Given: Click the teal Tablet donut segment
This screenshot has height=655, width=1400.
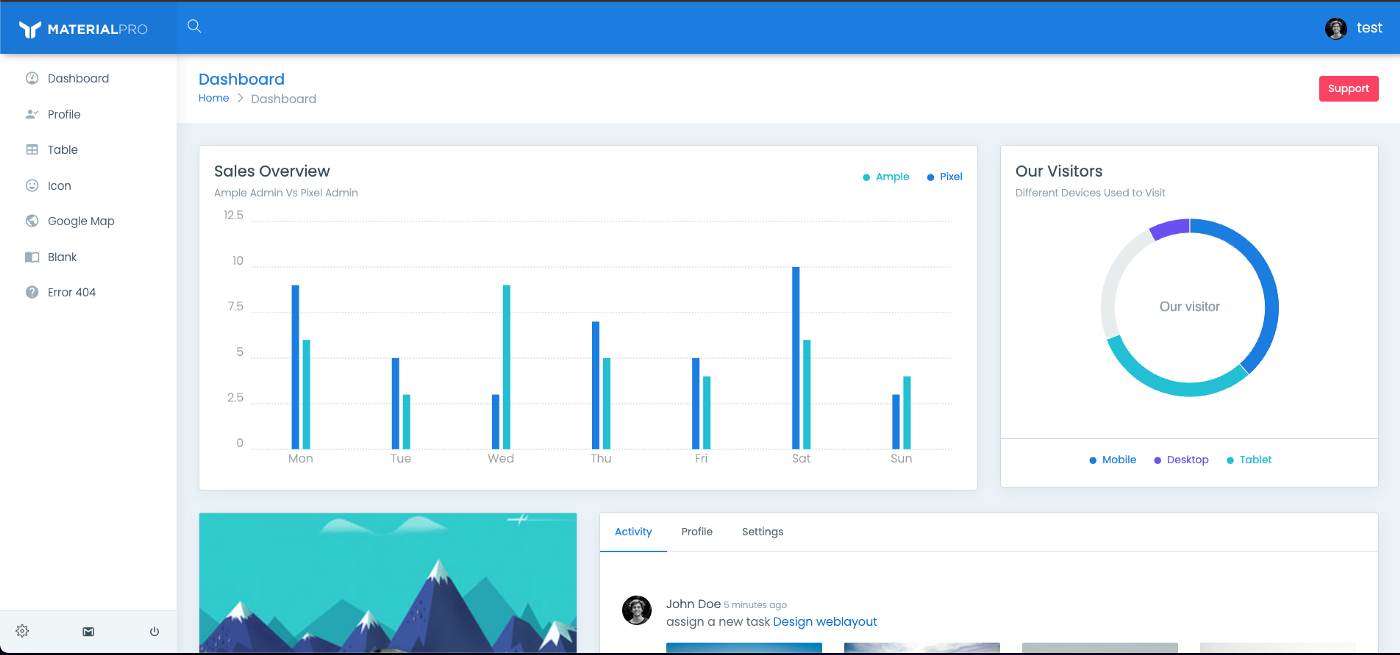Looking at the screenshot, I should coord(1170,385).
